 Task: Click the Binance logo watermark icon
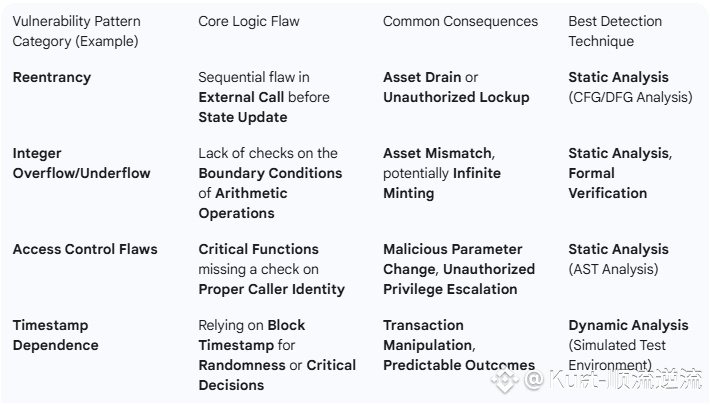point(505,381)
